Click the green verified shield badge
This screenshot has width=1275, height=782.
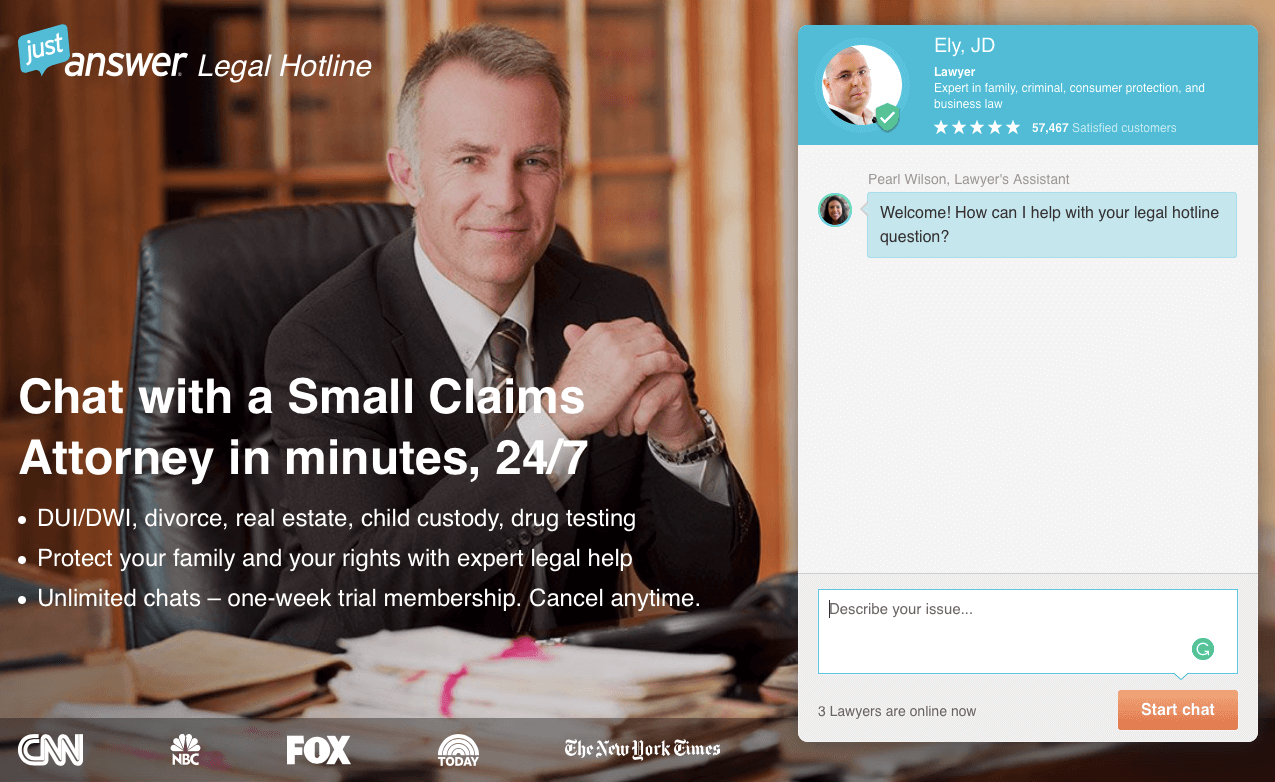tap(887, 117)
